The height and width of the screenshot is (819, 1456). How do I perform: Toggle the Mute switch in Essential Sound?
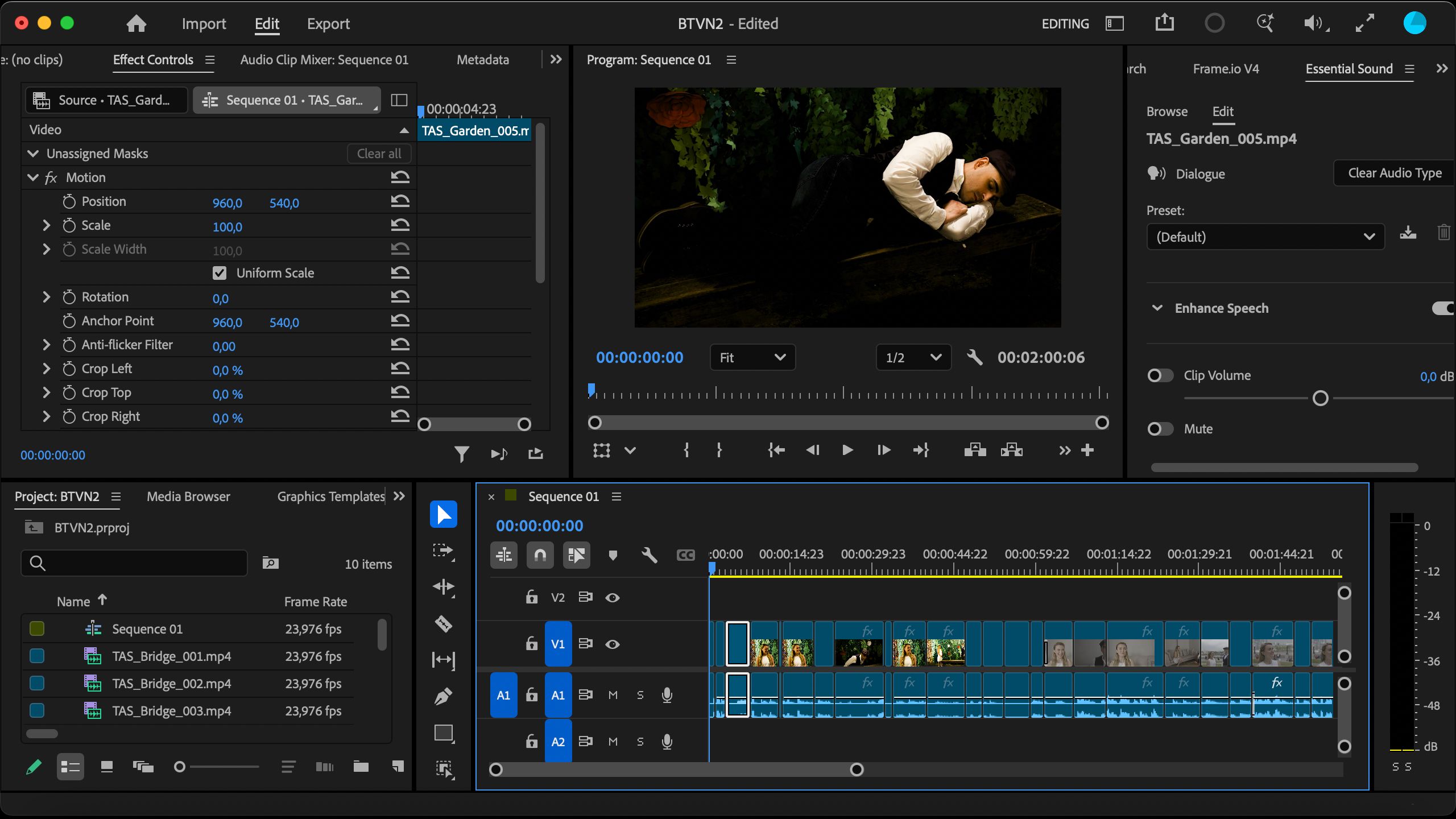click(1160, 429)
